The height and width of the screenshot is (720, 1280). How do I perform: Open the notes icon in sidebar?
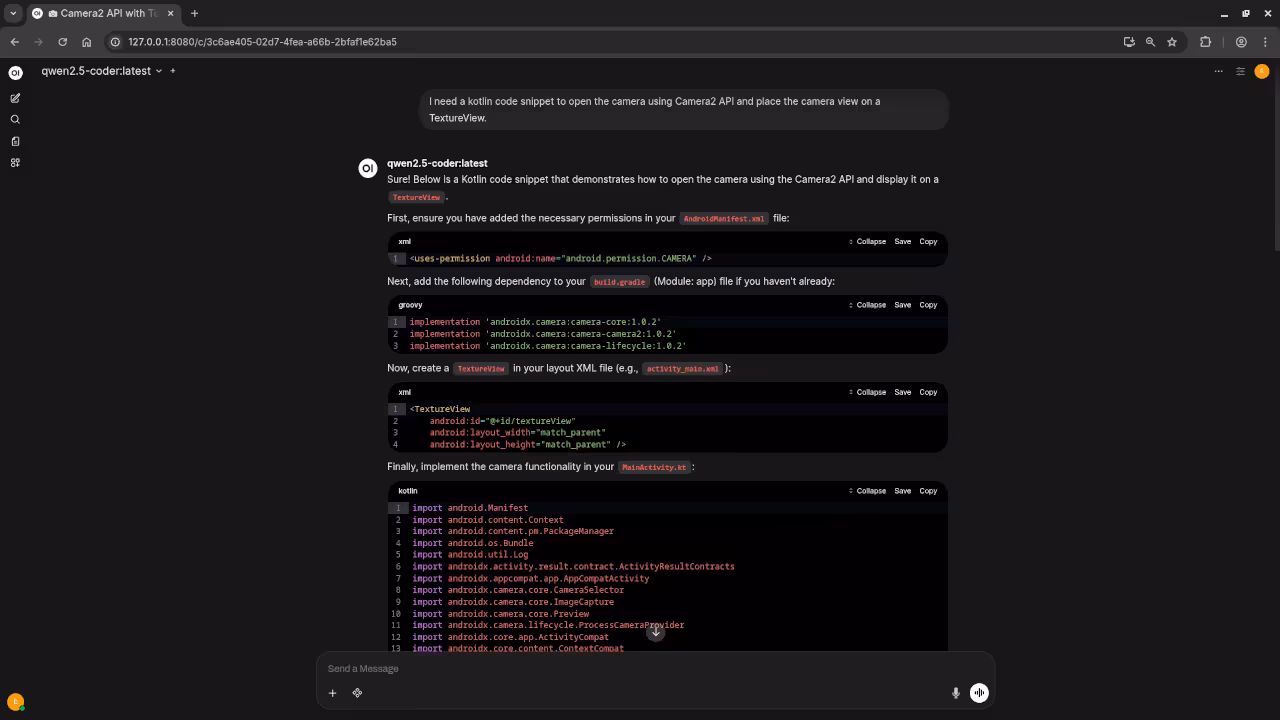15,141
